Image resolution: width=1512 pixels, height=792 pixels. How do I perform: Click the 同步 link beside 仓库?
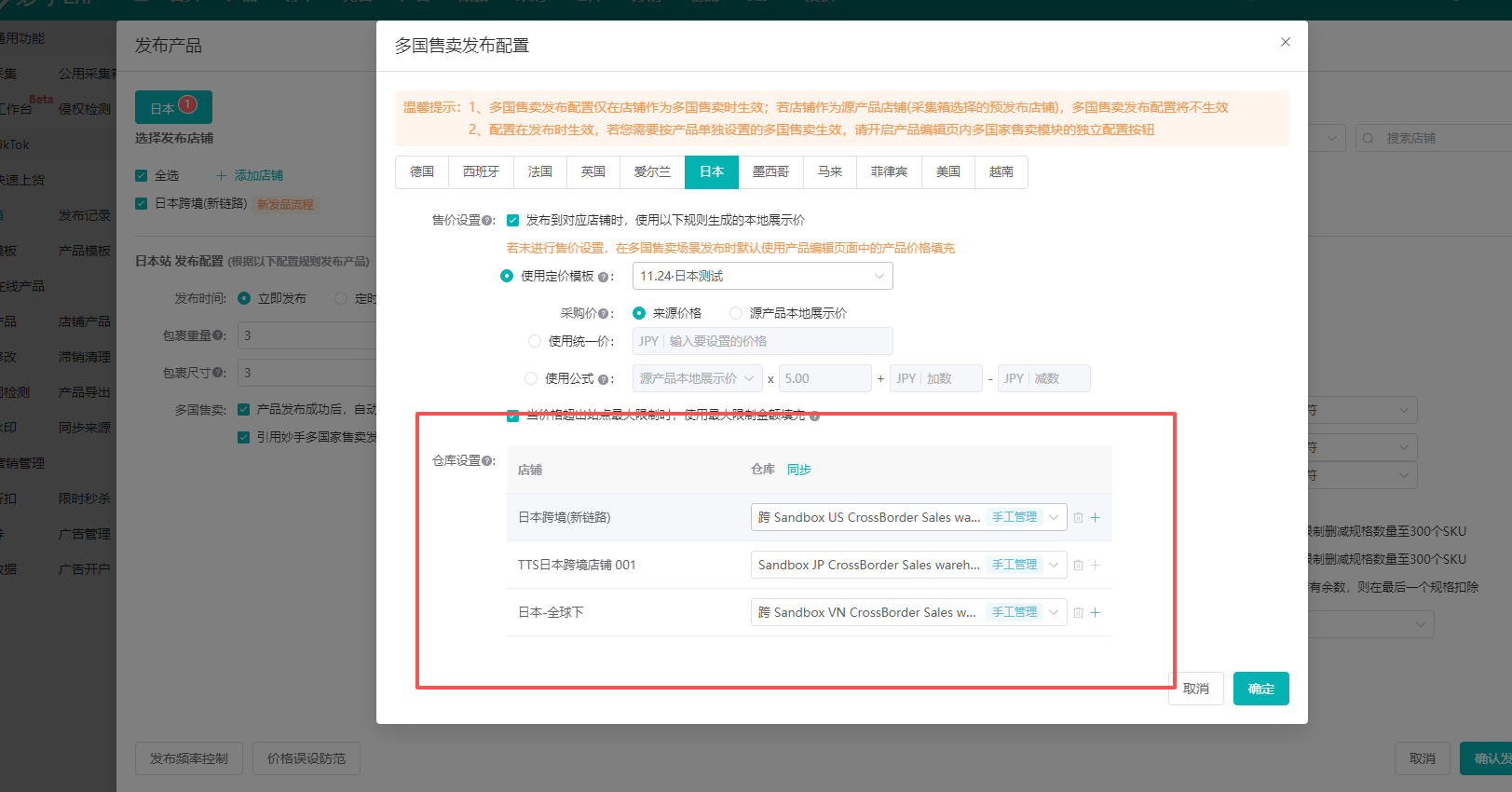(x=799, y=470)
